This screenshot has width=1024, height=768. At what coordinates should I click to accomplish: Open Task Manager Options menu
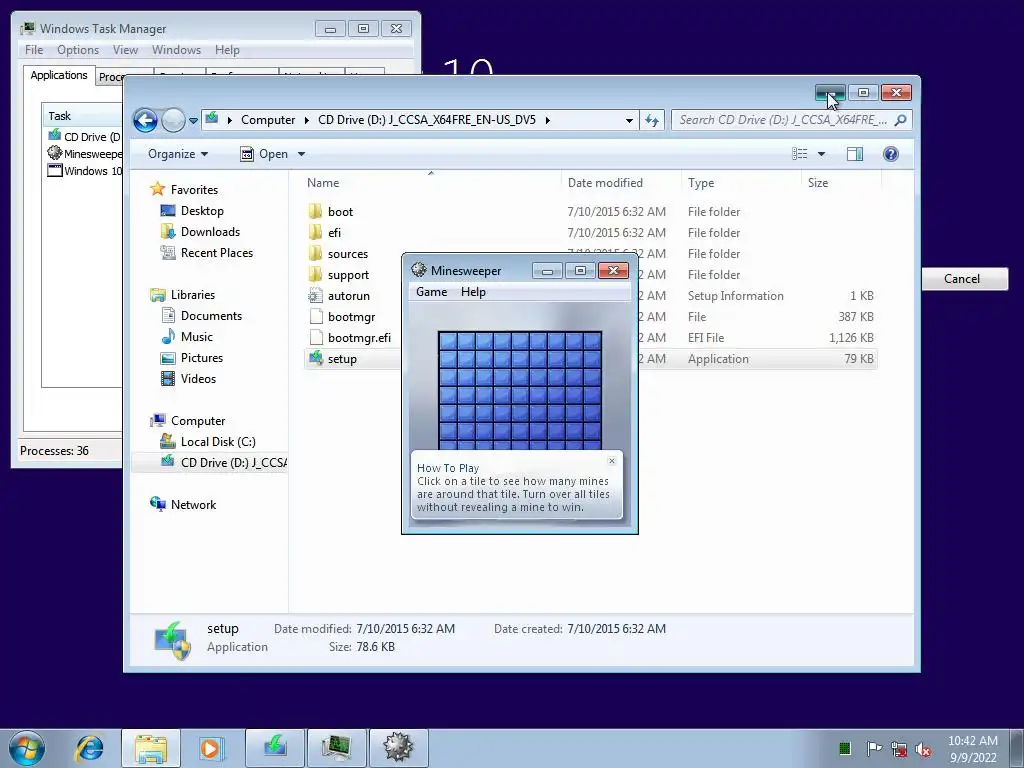[x=78, y=50]
